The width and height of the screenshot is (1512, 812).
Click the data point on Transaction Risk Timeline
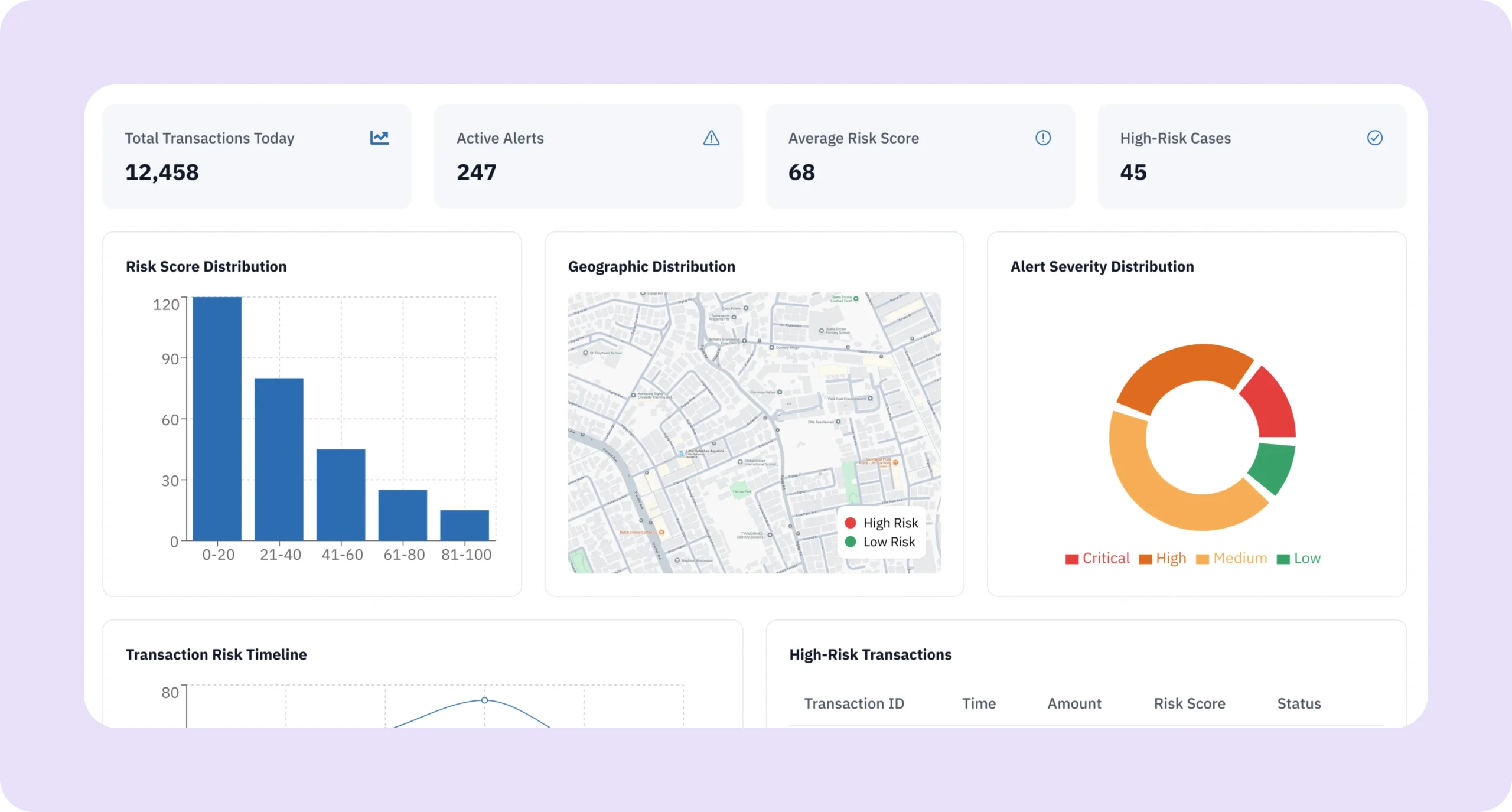(x=484, y=700)
